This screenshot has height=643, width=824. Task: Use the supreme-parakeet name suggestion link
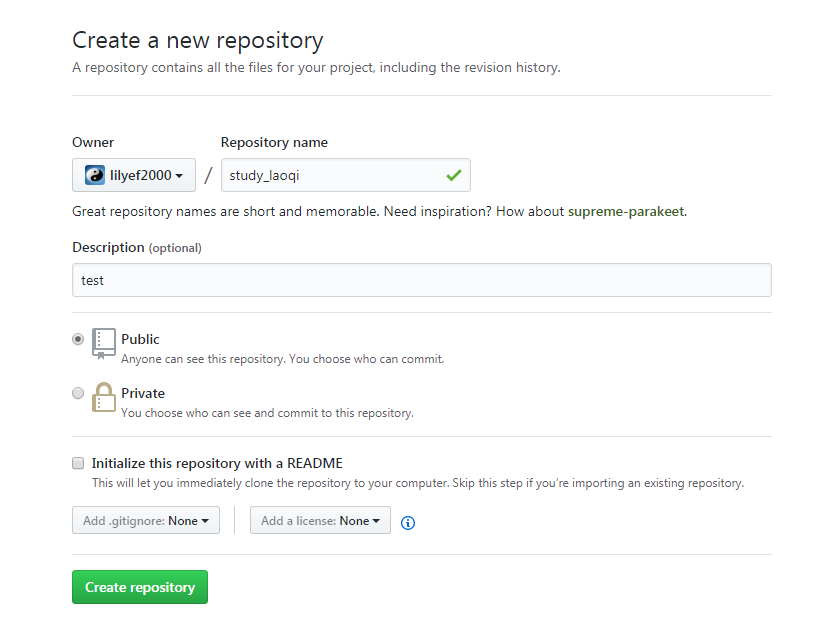(626, 211)
